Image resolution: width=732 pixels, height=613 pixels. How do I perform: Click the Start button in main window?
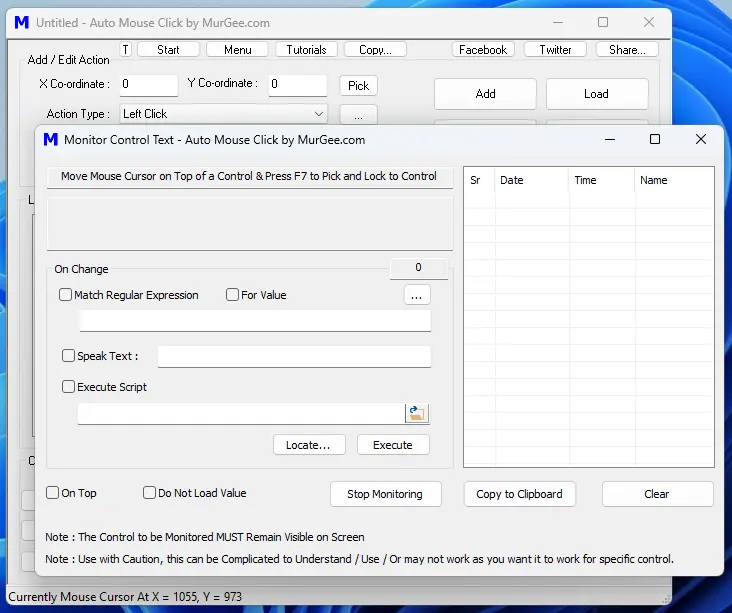pos(168,49)
